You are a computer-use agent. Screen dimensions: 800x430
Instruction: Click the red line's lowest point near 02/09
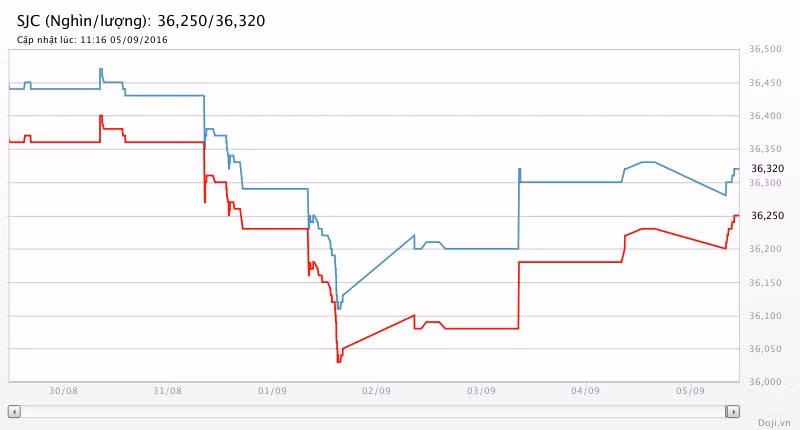tap(338, 361)
